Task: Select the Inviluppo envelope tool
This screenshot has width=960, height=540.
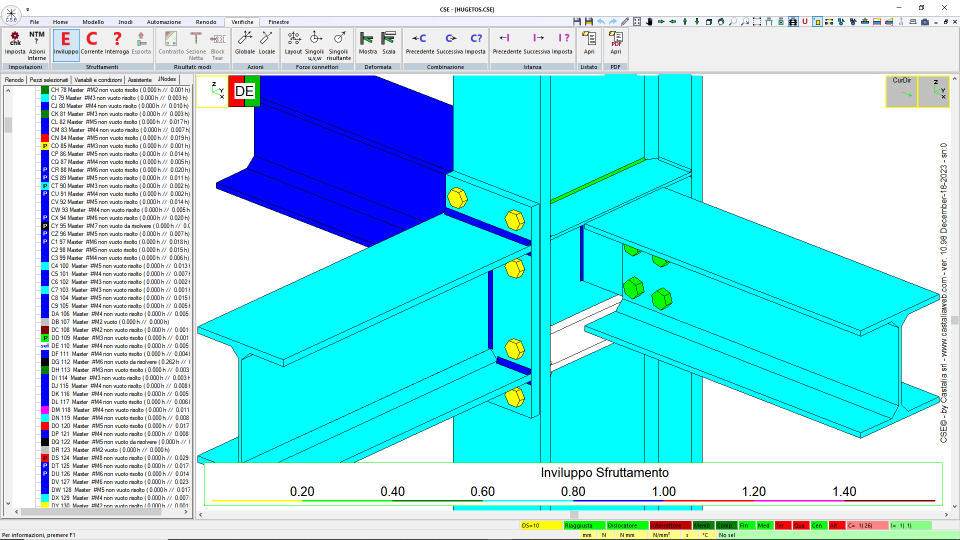Action: tap(66, 43)
